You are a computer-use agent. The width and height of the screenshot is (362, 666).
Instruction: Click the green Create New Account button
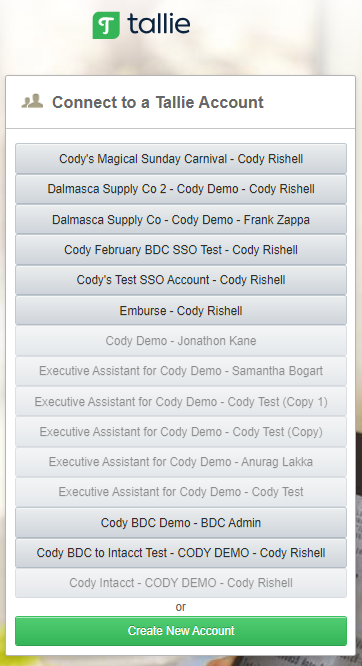(181, 631)
